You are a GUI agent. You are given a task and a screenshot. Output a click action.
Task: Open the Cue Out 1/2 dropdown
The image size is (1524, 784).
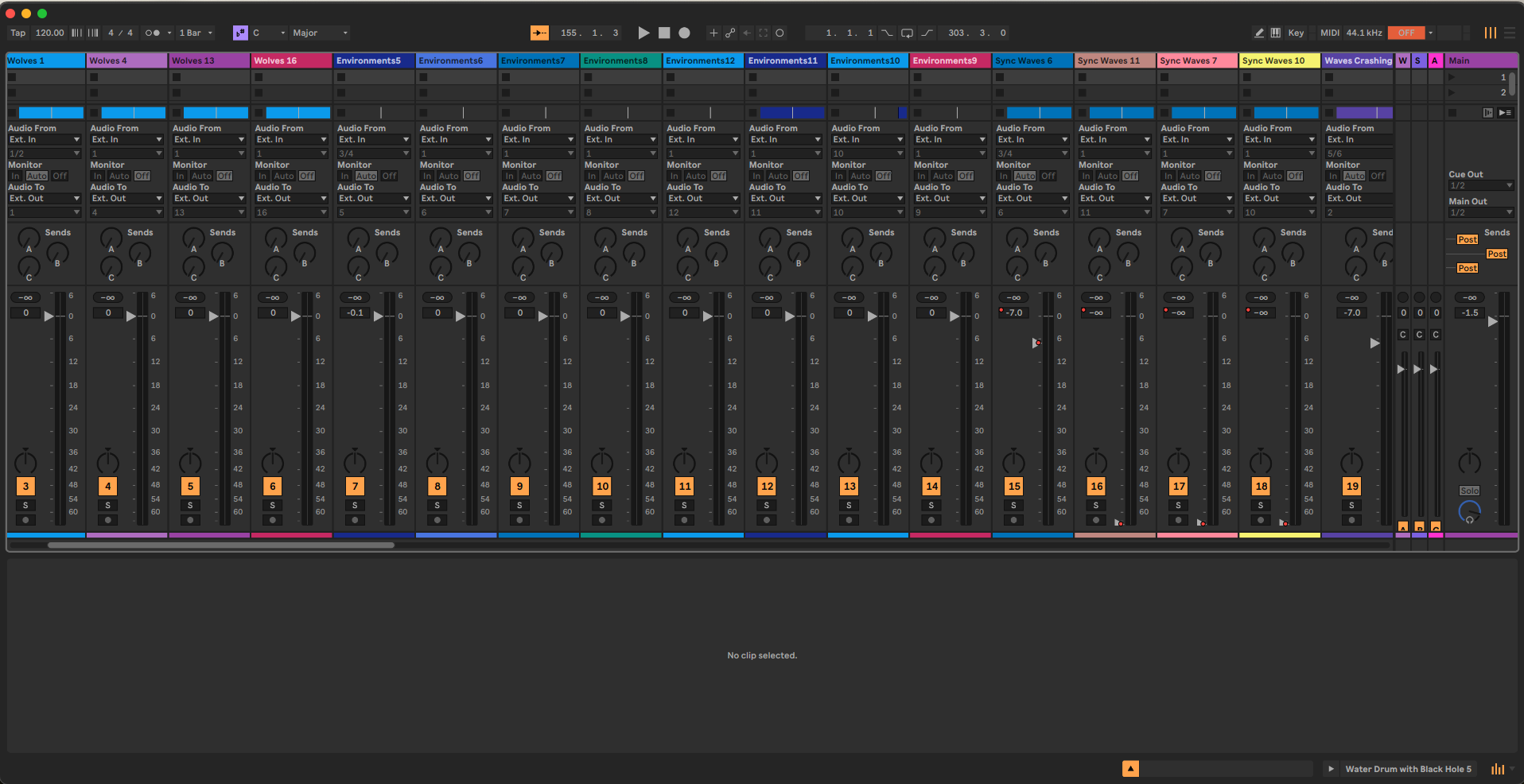1481,185
